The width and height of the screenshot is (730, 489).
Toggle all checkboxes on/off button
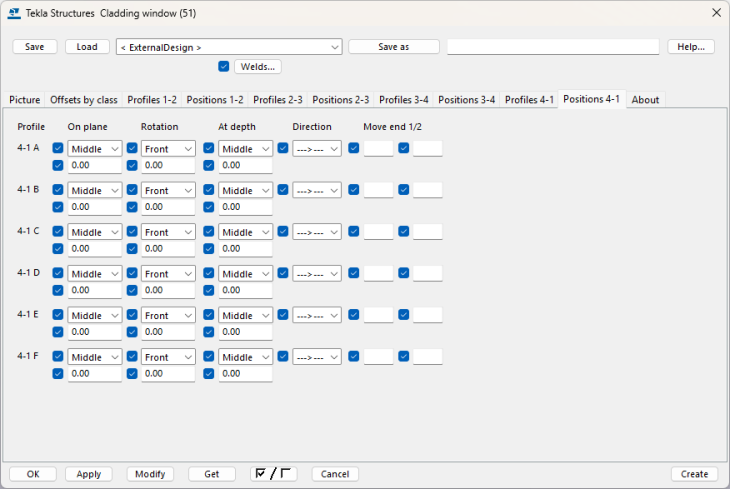click(x=274, y=474)
